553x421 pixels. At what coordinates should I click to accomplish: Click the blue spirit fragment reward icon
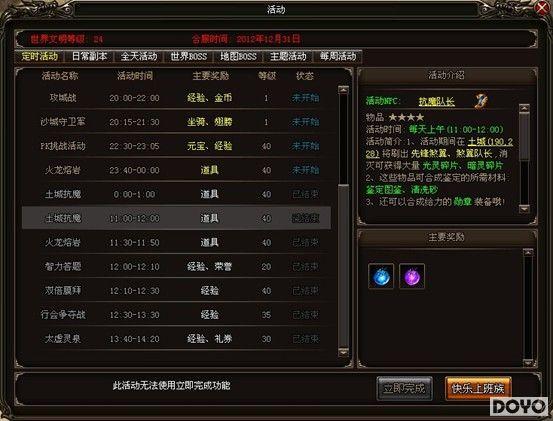[381, 276]
